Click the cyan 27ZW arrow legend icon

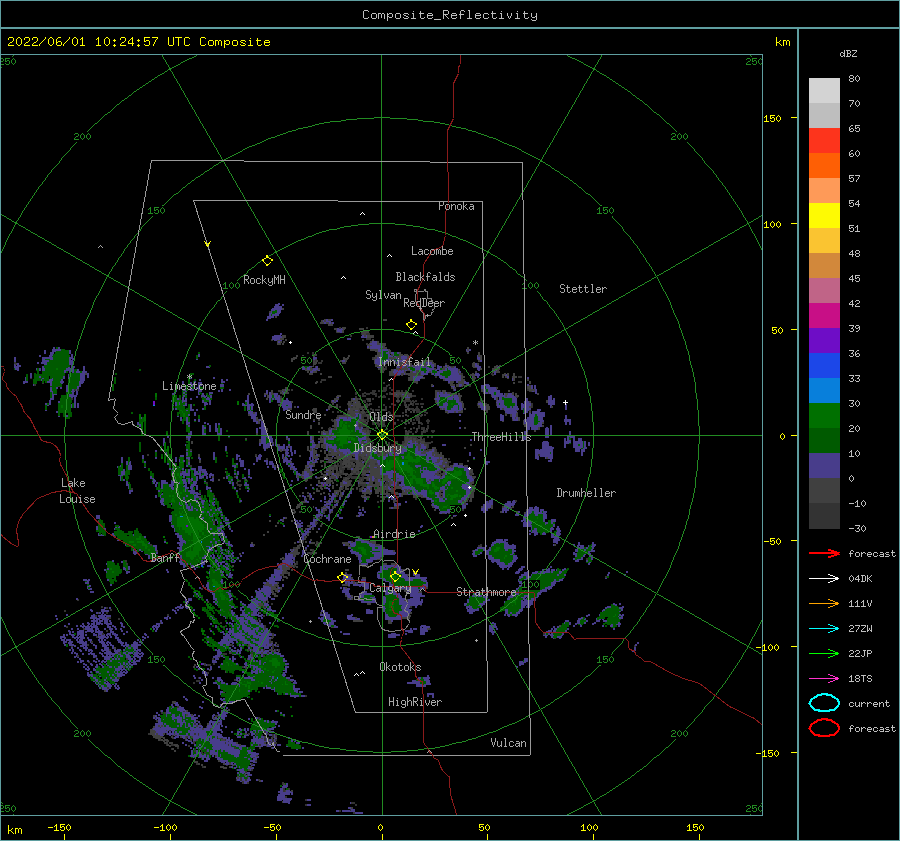coord(824,629)
